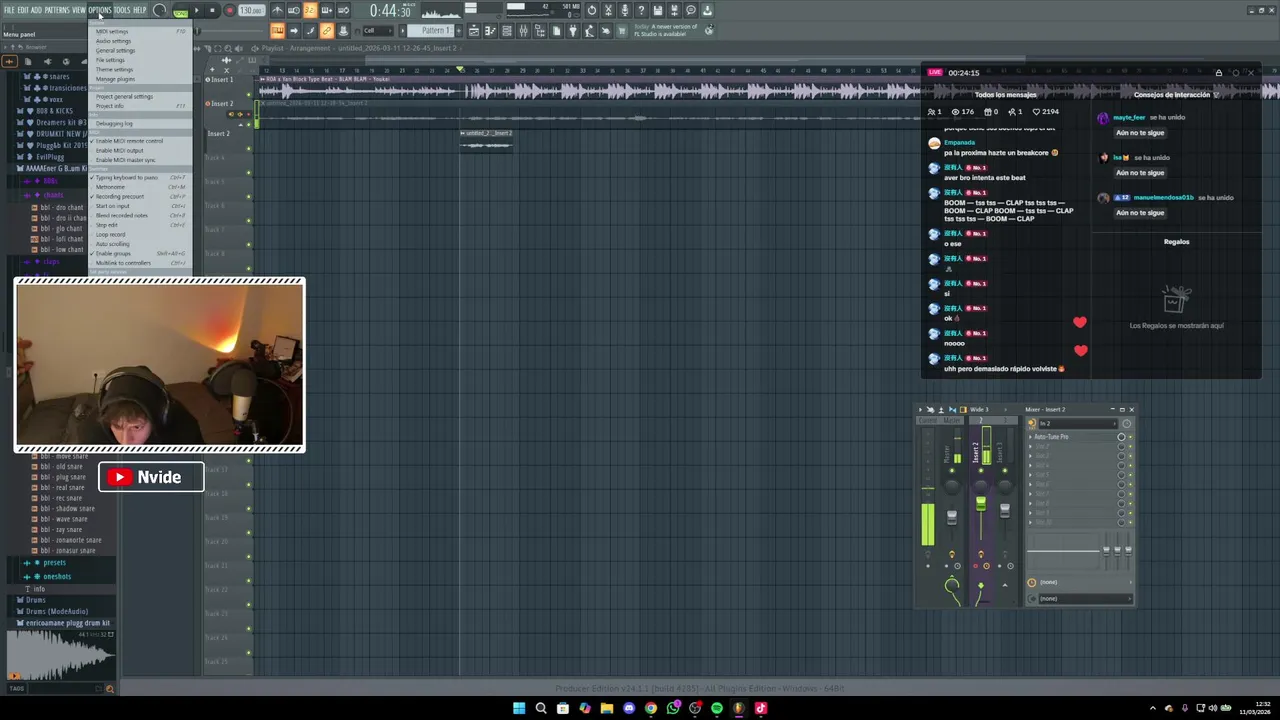Screen dimensions: 1280x720
Task: Click the microphone recording icon
Action: click(x=625, y=10)
